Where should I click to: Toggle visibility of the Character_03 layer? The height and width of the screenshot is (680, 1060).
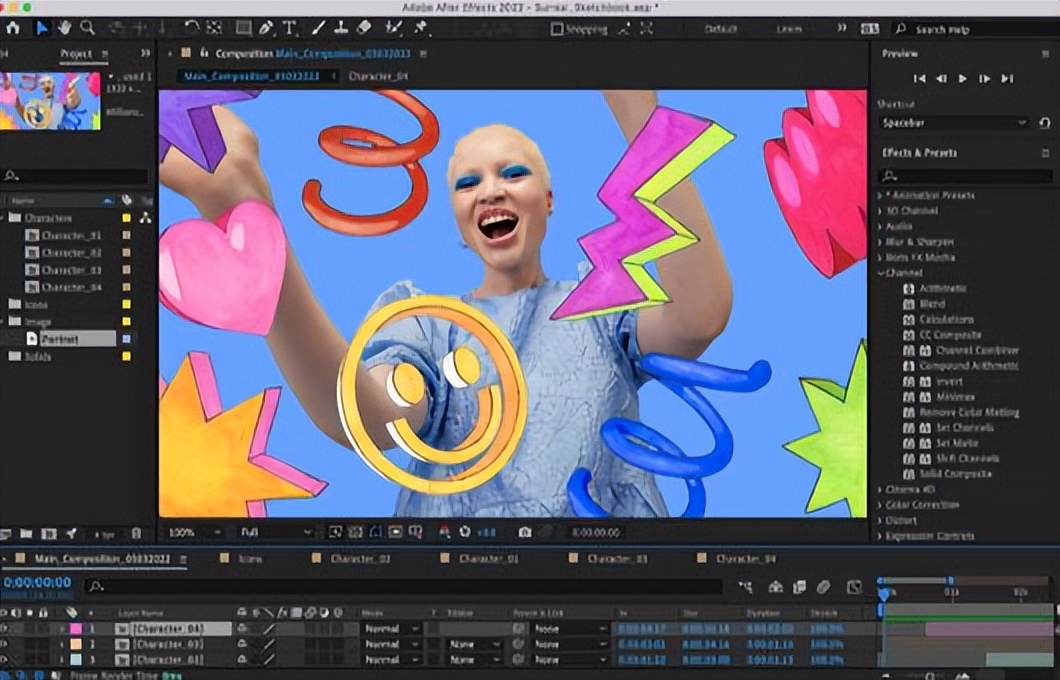6,645
